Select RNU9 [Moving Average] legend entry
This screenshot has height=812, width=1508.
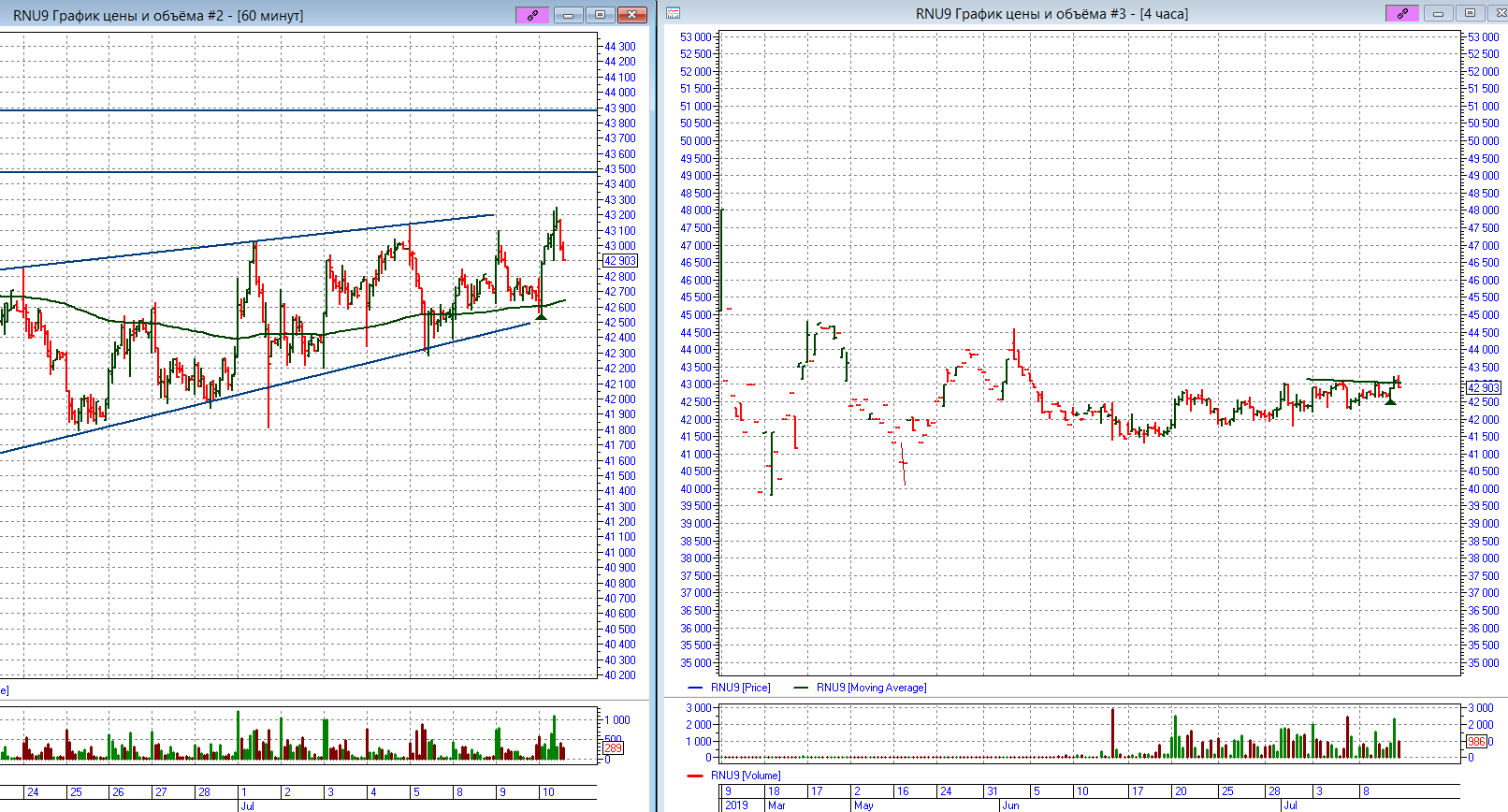(871, 688)
